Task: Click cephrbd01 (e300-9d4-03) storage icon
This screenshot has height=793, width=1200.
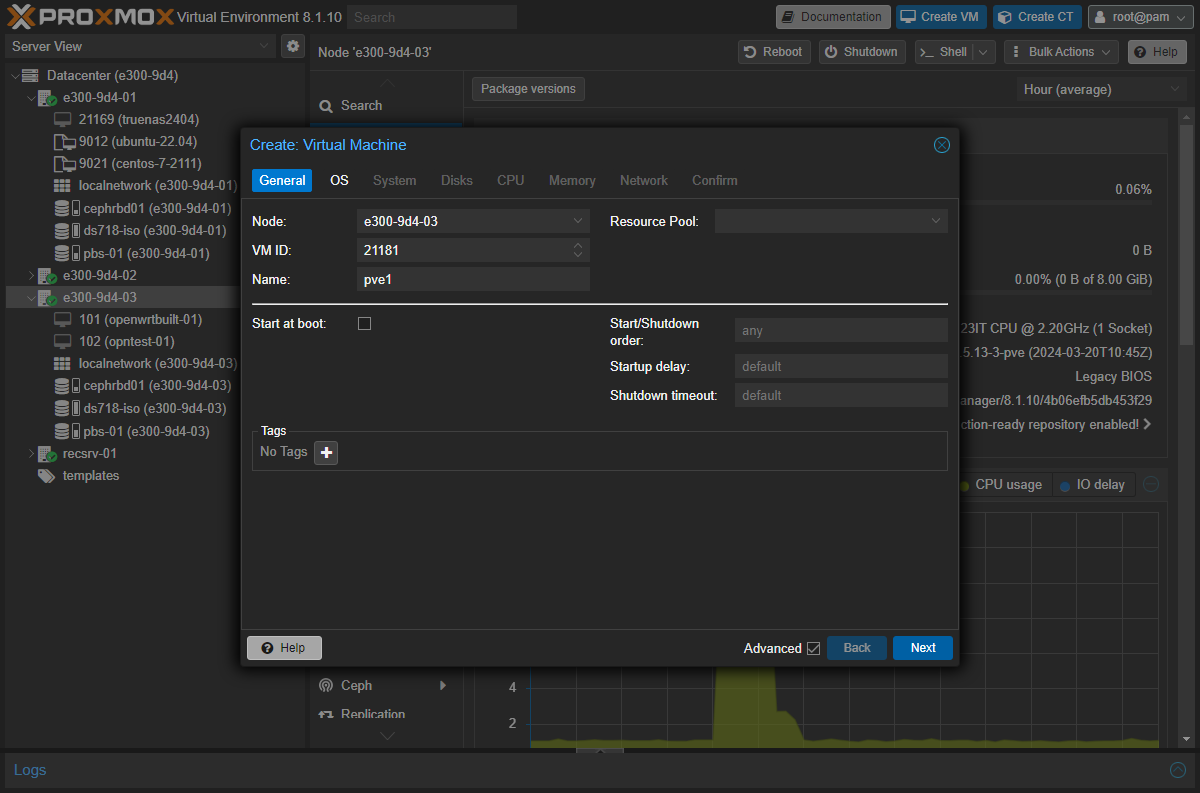Action: point(66,386)
